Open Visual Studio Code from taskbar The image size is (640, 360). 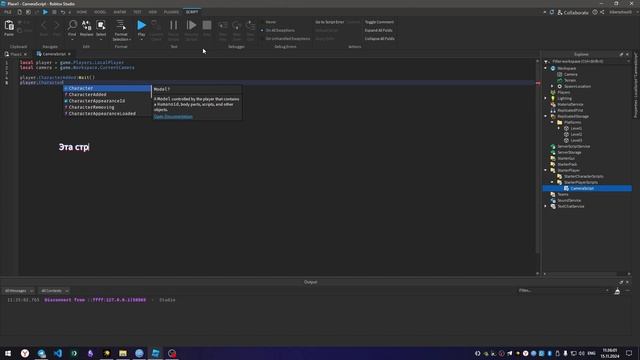[58, 353]
